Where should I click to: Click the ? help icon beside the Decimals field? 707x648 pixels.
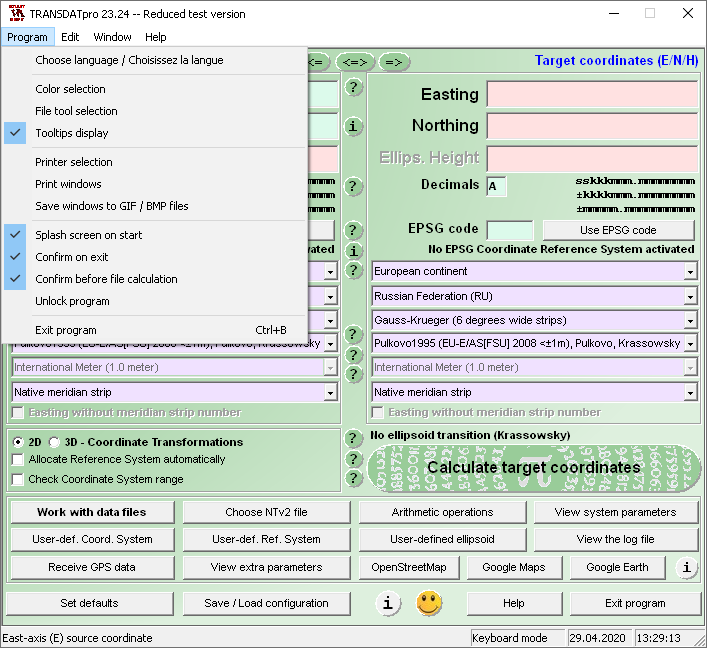pos(354,186)
